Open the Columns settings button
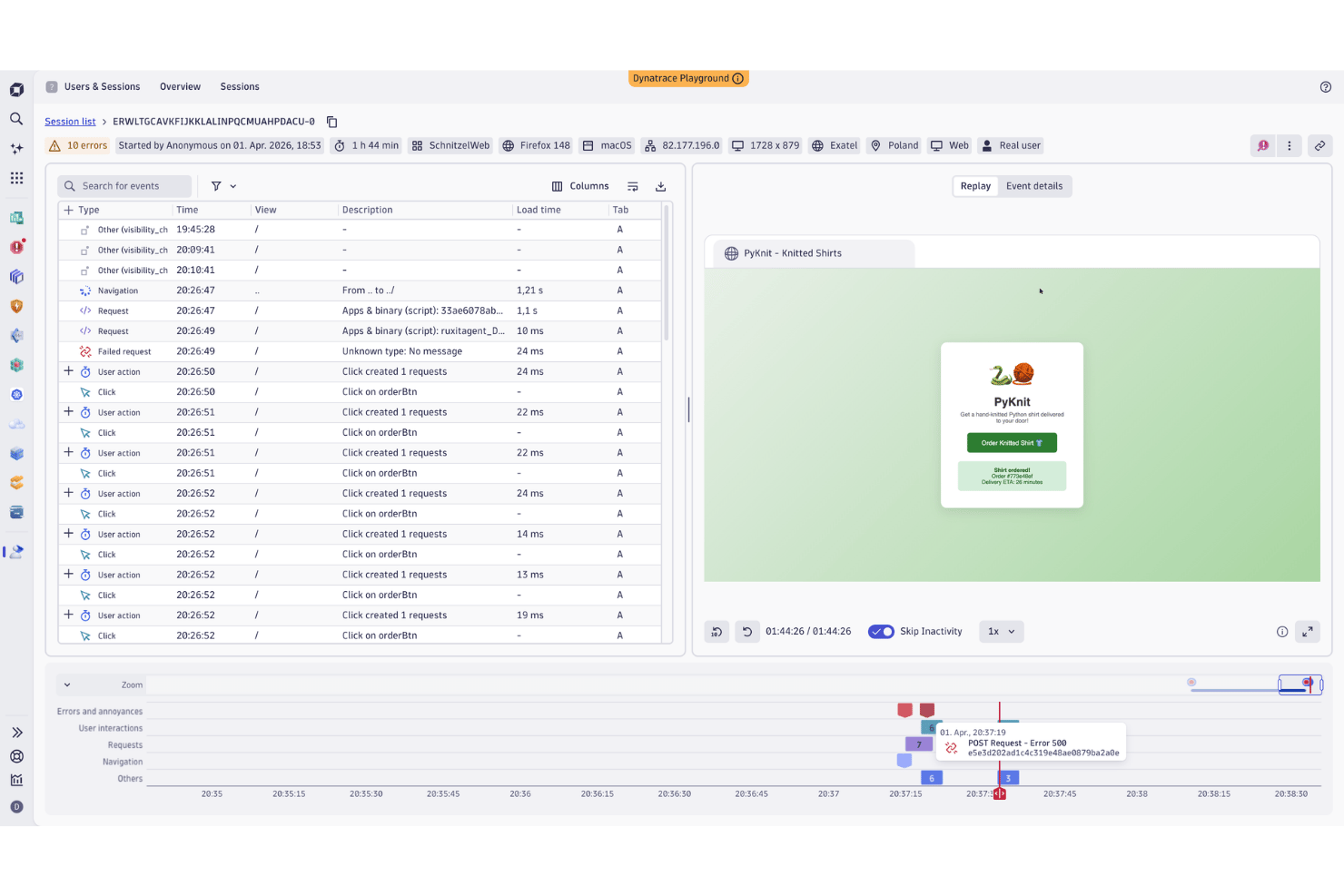 [x=580, y=186]
